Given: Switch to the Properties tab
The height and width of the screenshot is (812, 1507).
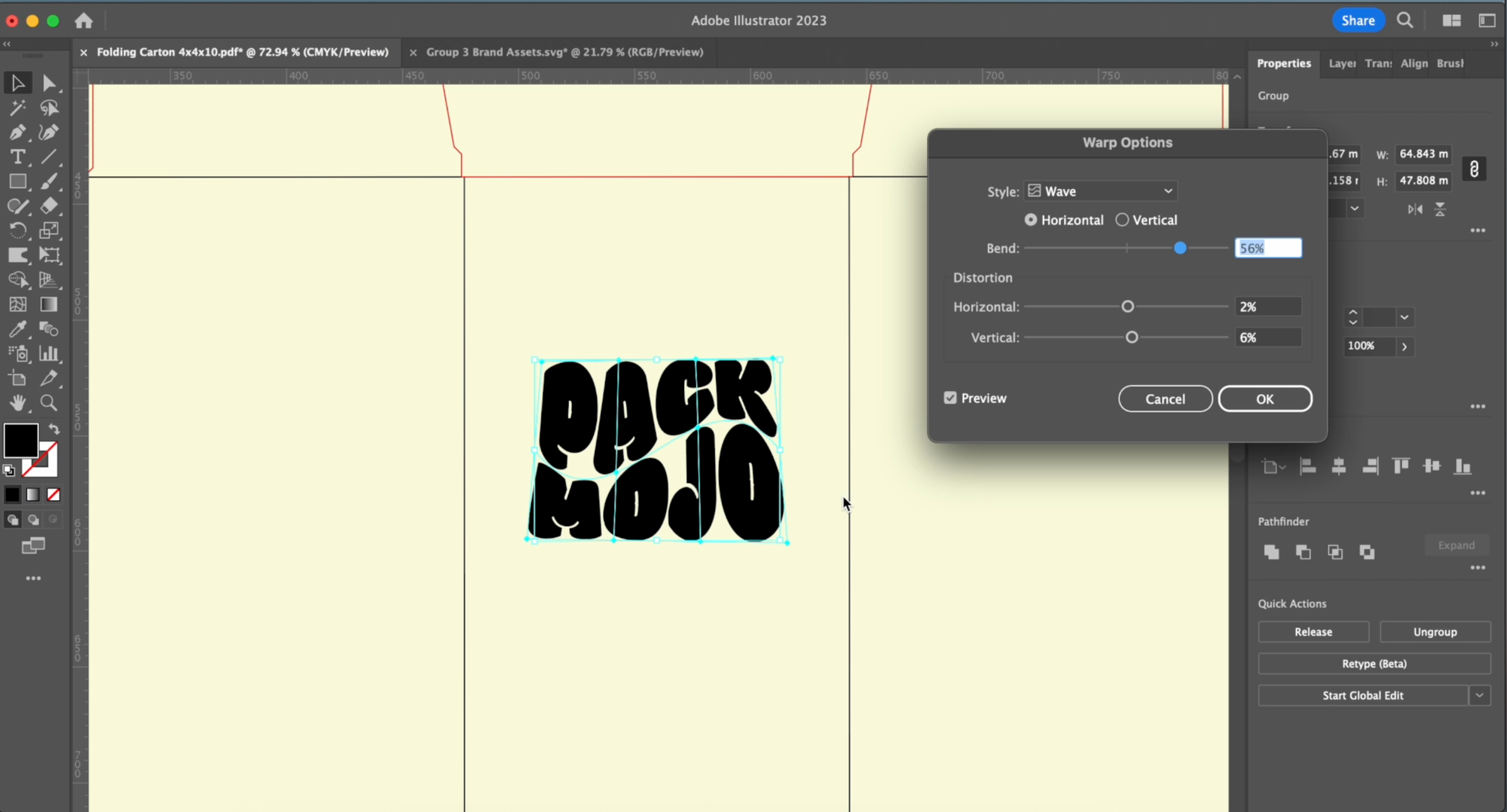Looking at the screenshot, I should 1283,63.
